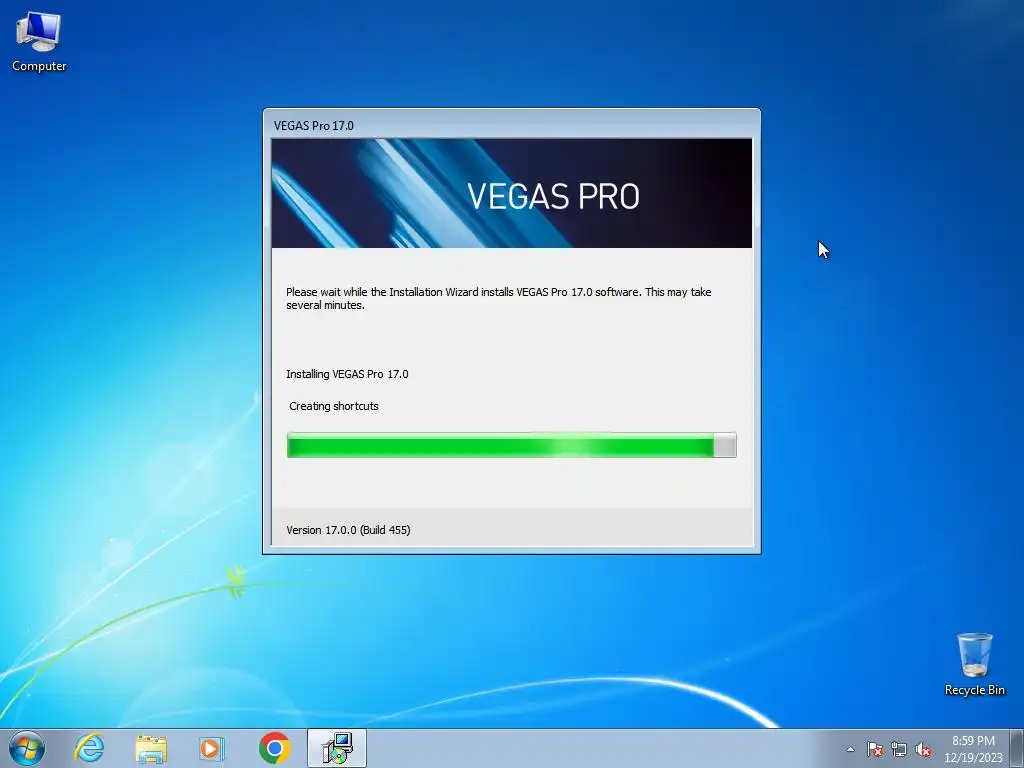
Task: Click the VEGAS PRO banner image
Action: coord(511,193)
